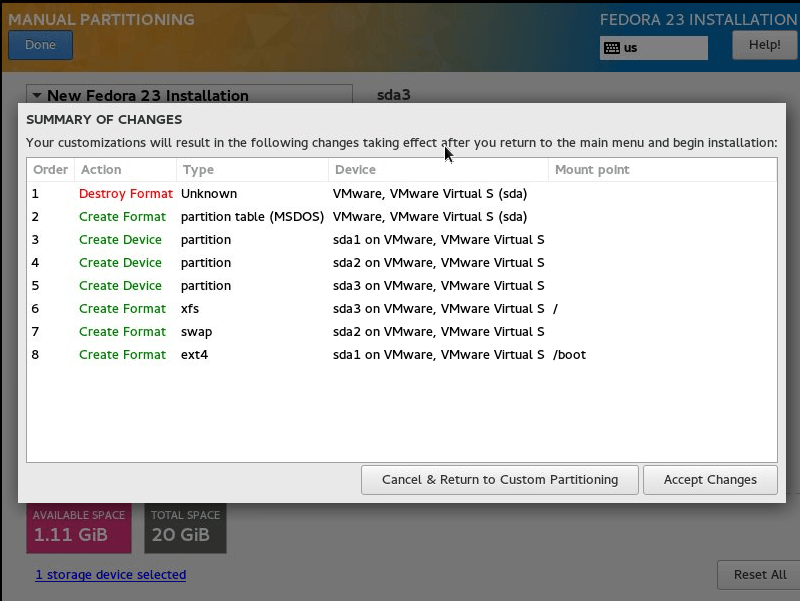Click the /boot mount point cell
The image size is (800, 601).
click(569, 355)
